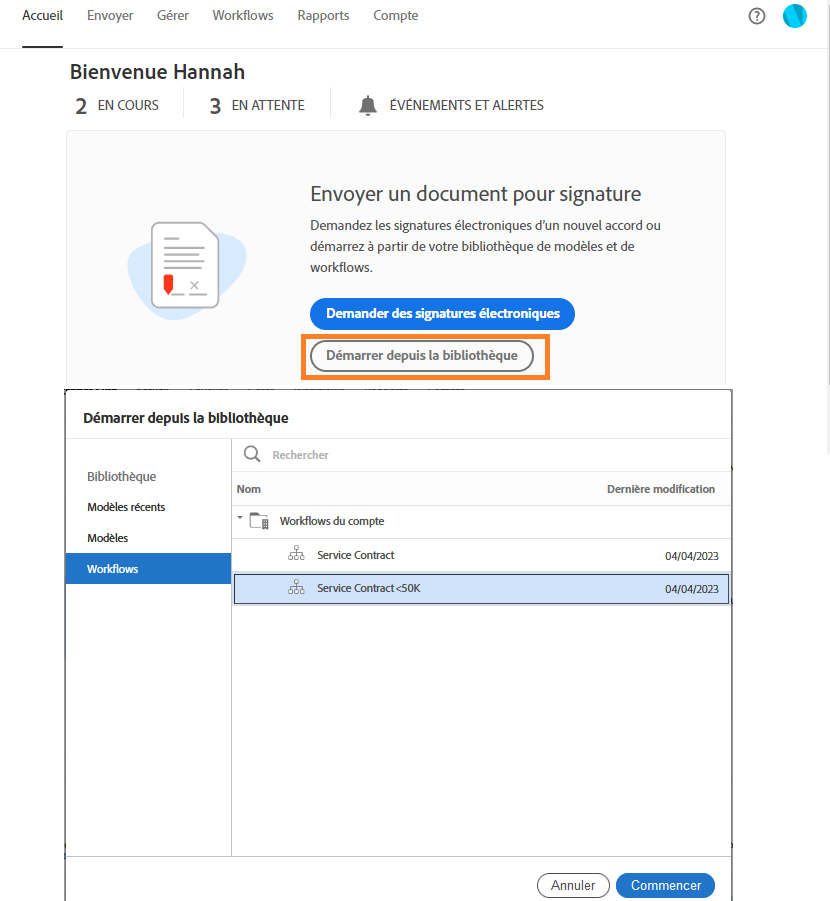830x901 pixels.
Task: Click the search magnifier icon
Action: click(252, 454)
